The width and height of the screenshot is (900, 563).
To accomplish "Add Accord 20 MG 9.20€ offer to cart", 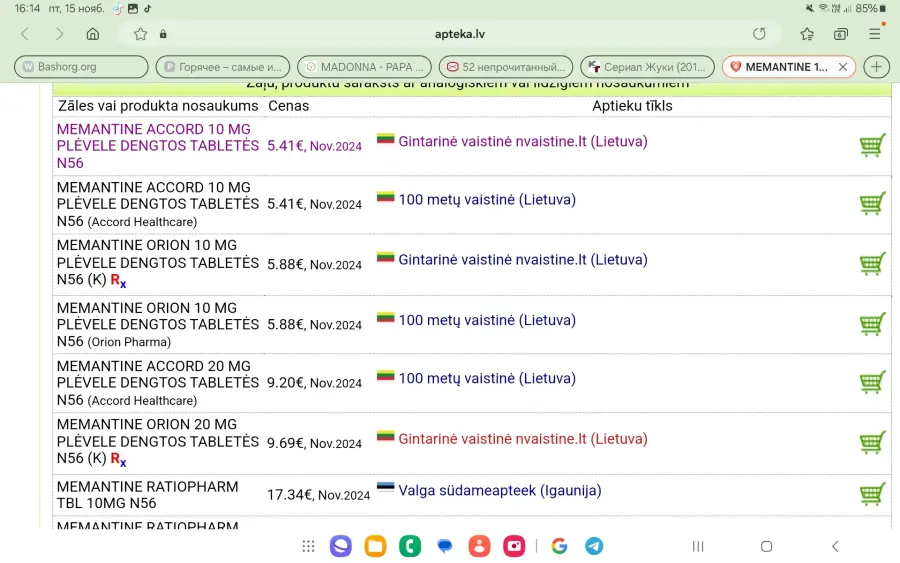I will tap(872, 382).
